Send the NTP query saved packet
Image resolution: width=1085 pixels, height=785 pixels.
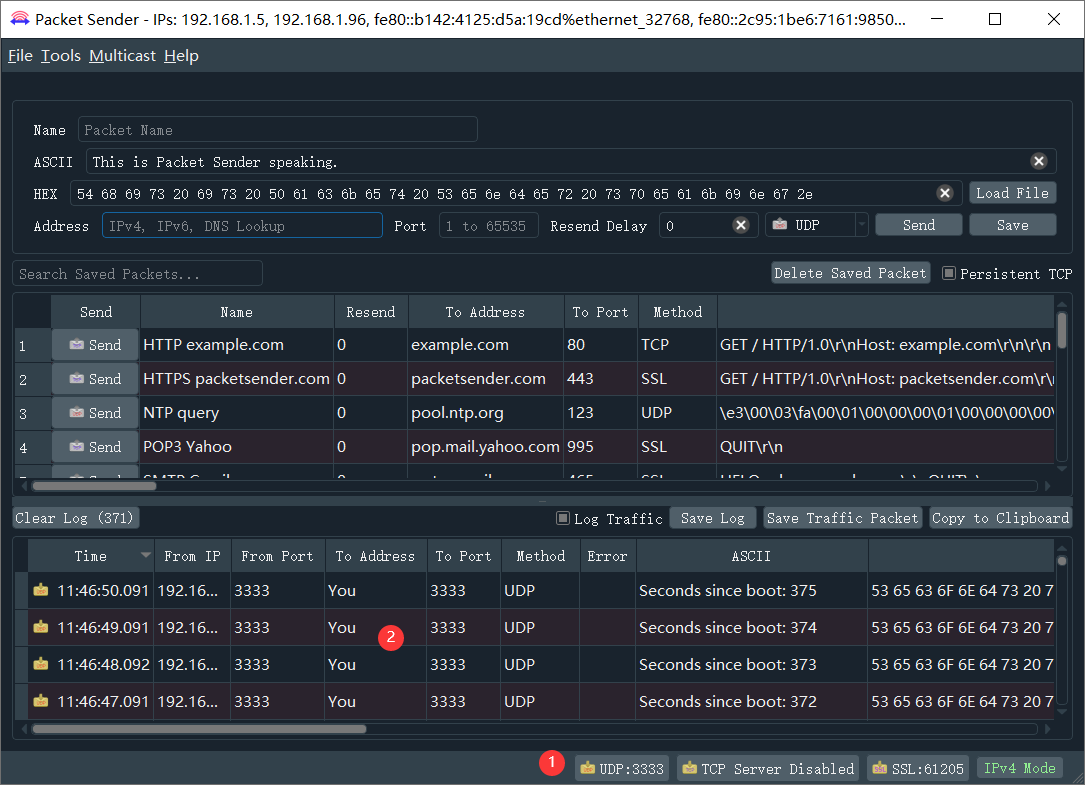(x=95, y=413)
